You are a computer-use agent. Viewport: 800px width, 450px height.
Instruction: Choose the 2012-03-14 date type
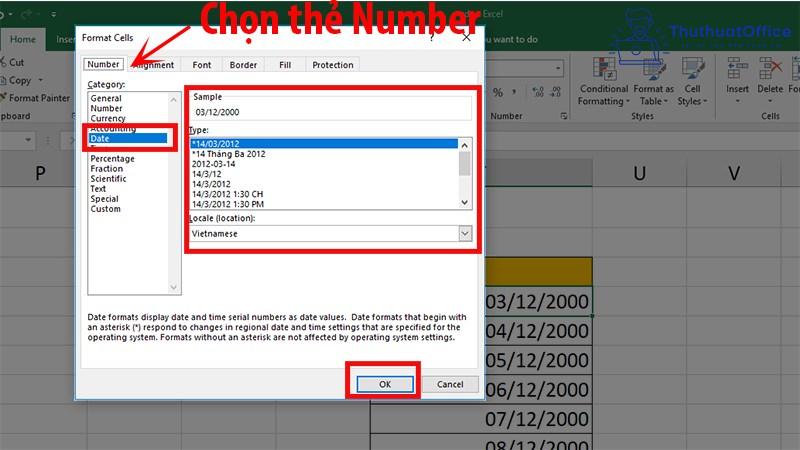324,164
